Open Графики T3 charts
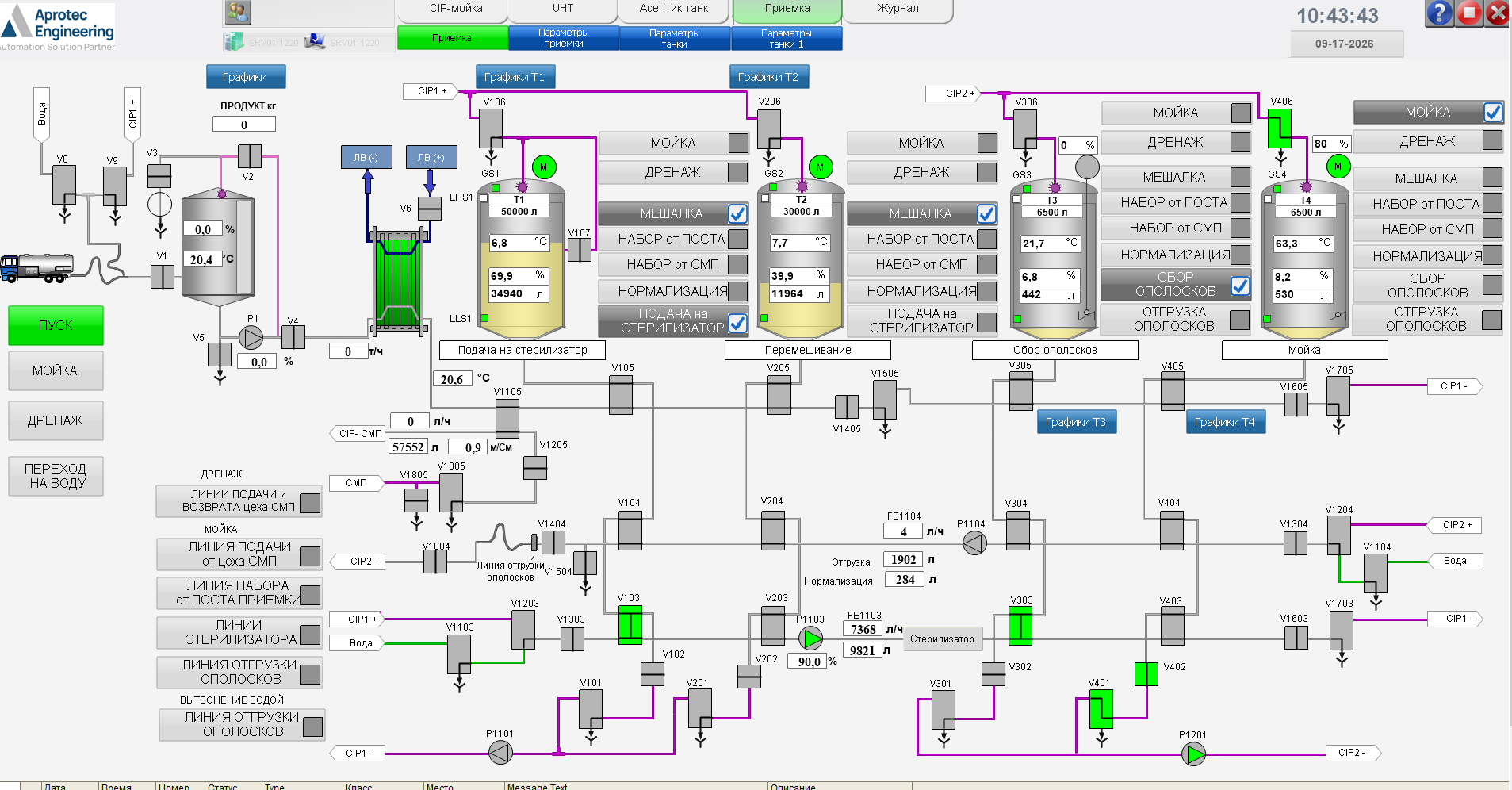The image size is (1512, 790). [x=1076, y=422]
